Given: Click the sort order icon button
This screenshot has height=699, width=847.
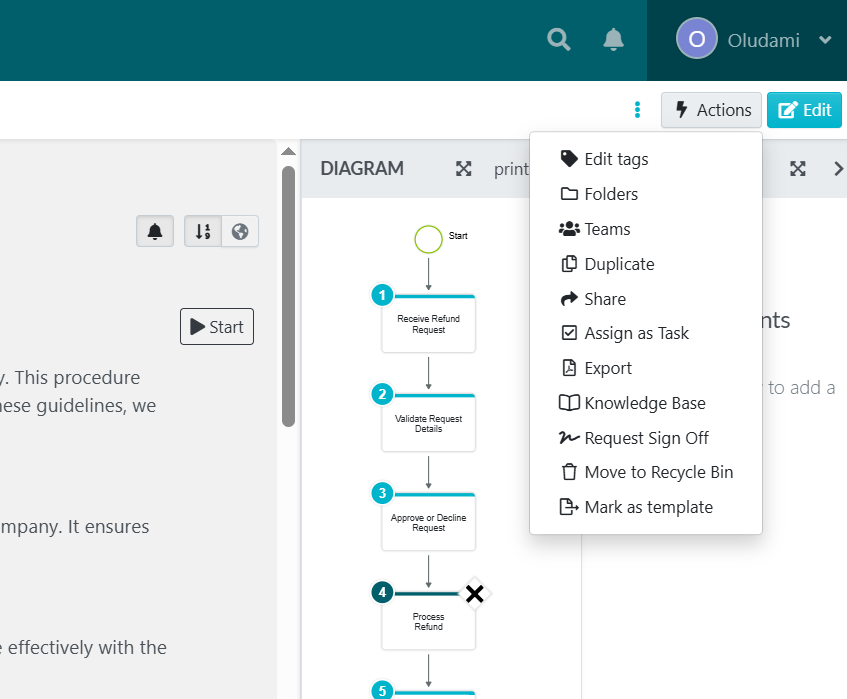Looking at the screenshot, I should 203,231.
